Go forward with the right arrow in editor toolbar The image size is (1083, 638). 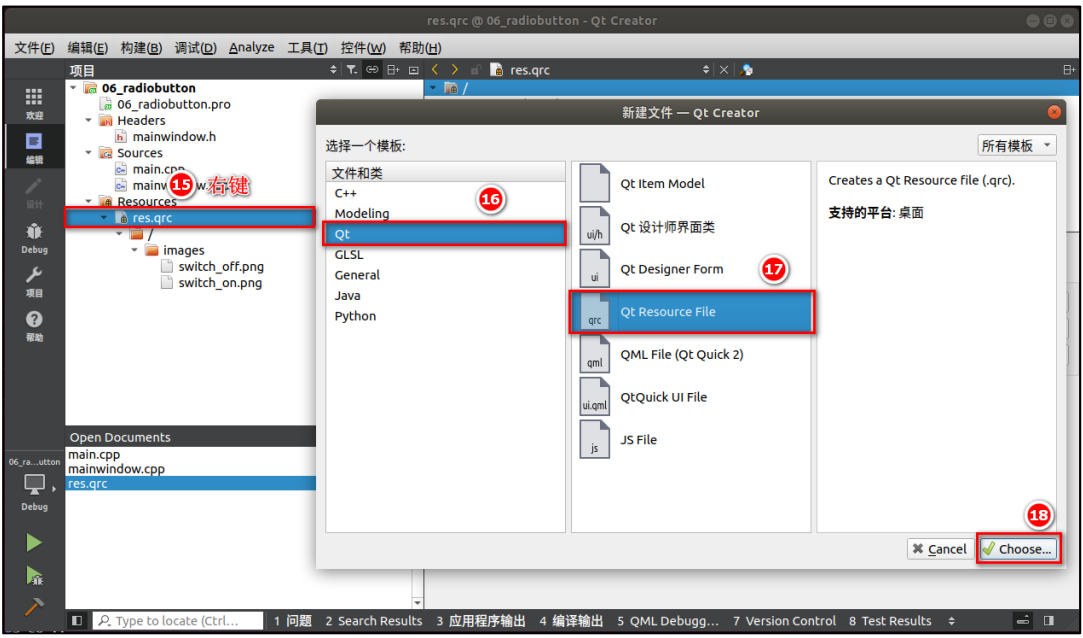pyautogui.click(x=454, y=69)
